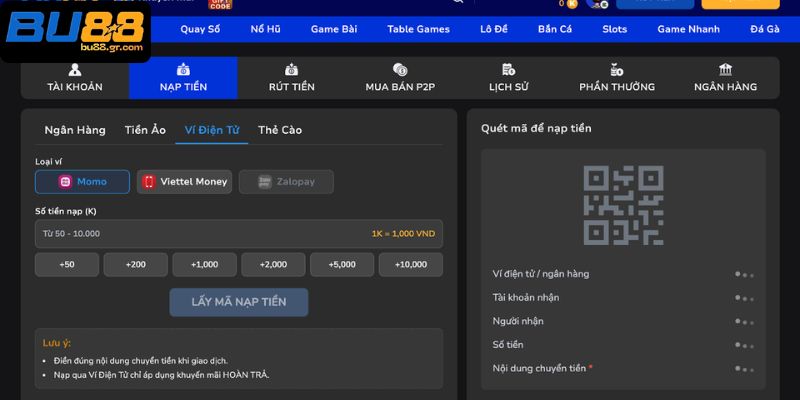Screen dimensions: 800x400
Task: Switch to the Ngân Hàng deposit tab
Action: [75, 130]
